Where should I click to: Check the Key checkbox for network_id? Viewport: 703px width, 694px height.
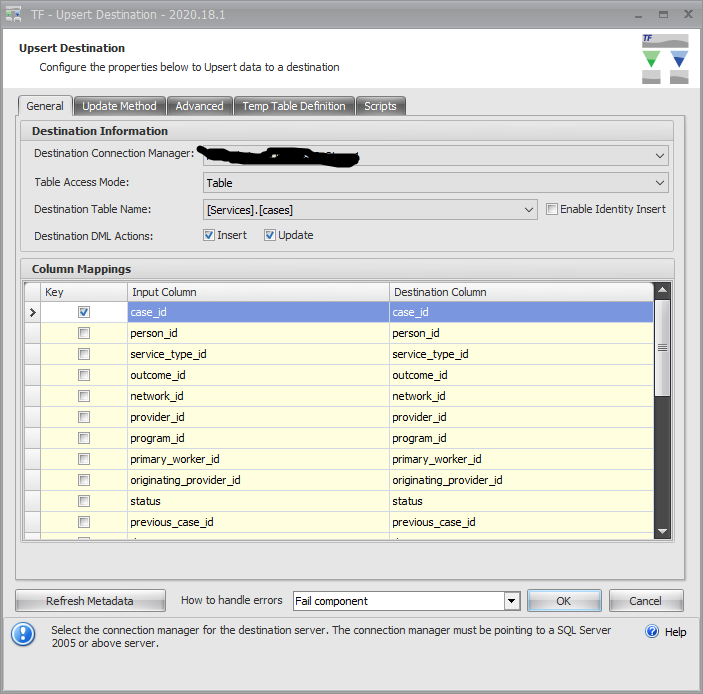tap(84, 396)
